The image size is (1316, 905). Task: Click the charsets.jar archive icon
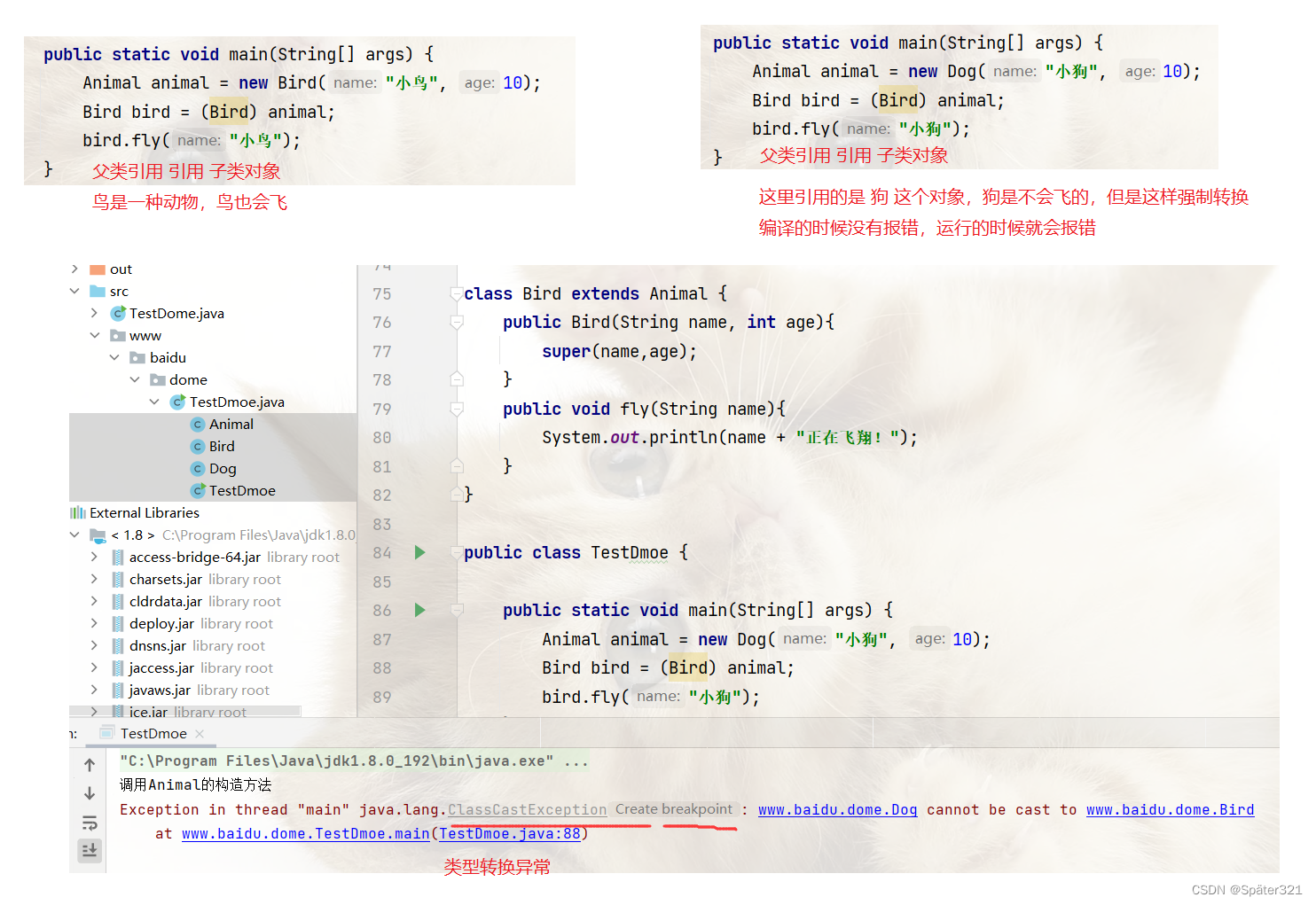point(118,580)
